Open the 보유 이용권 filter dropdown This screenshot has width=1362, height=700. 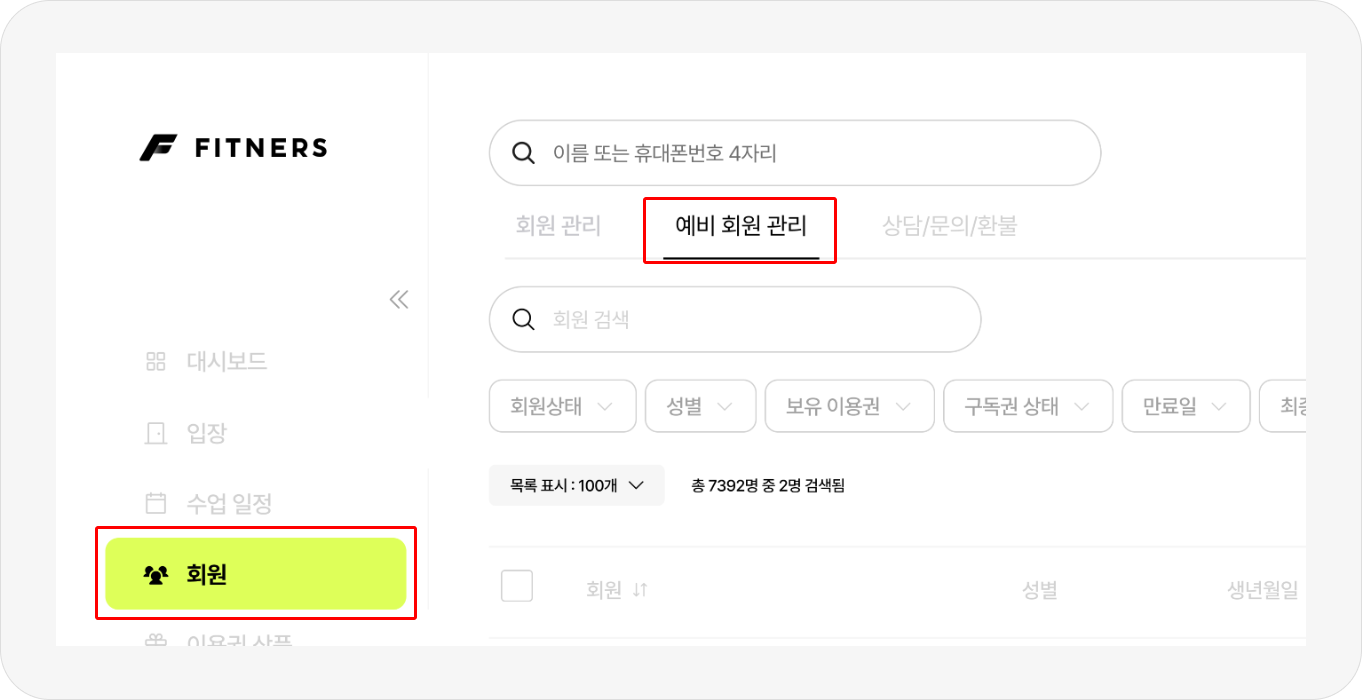pos(849,406)
